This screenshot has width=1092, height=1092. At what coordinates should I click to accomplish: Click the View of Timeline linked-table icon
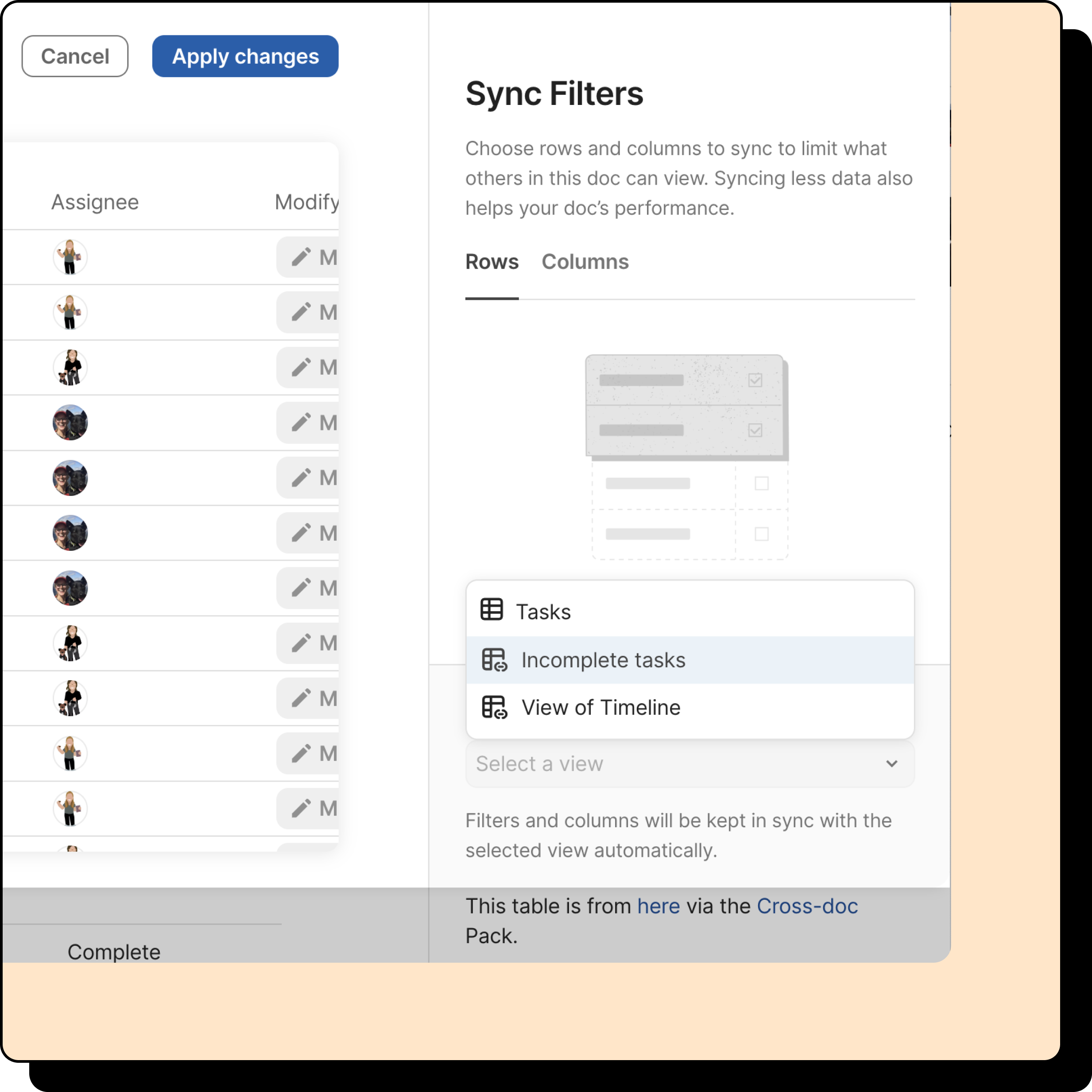click(495, 707)
